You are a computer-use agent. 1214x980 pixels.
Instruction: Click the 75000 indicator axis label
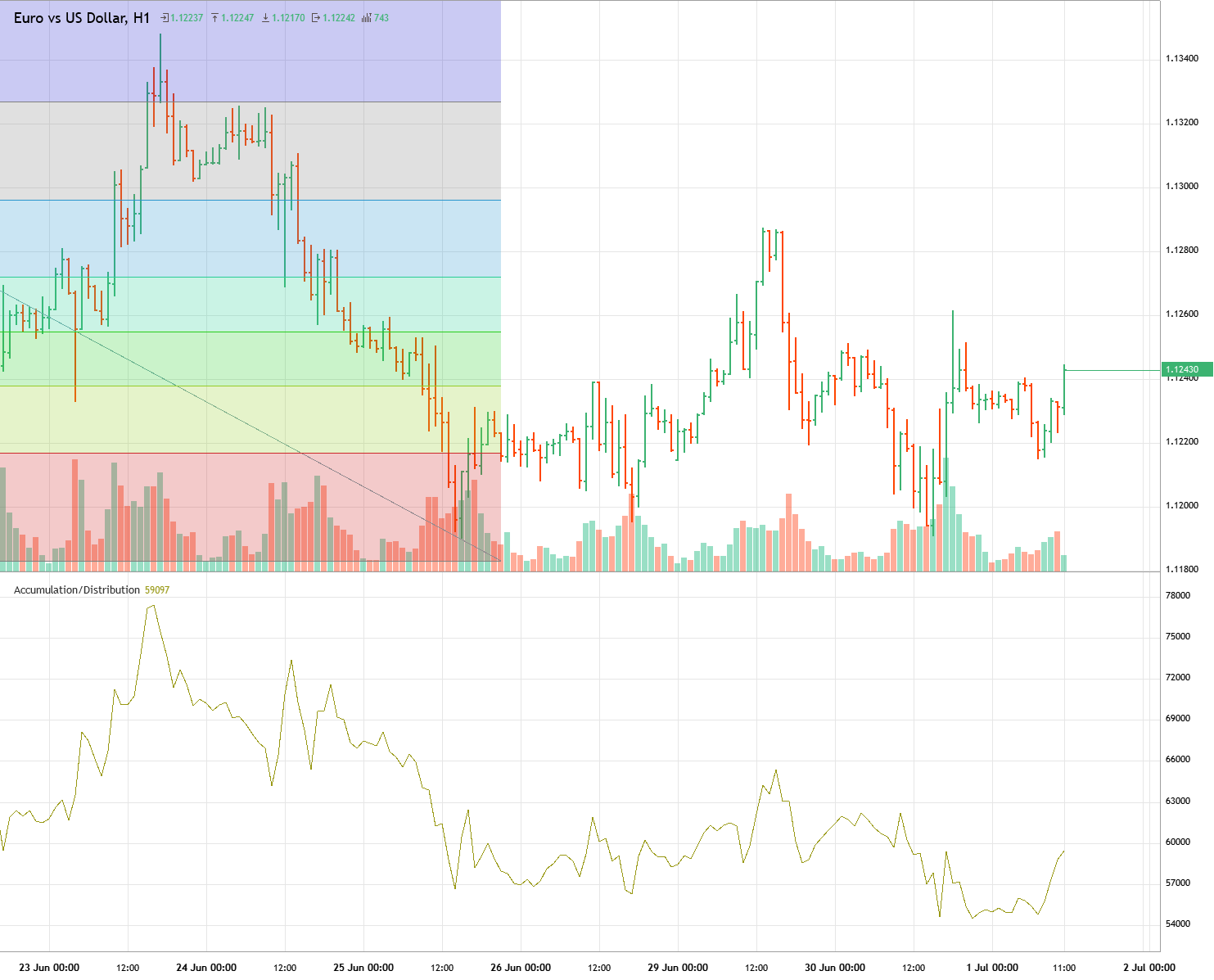click(1178, 637)
